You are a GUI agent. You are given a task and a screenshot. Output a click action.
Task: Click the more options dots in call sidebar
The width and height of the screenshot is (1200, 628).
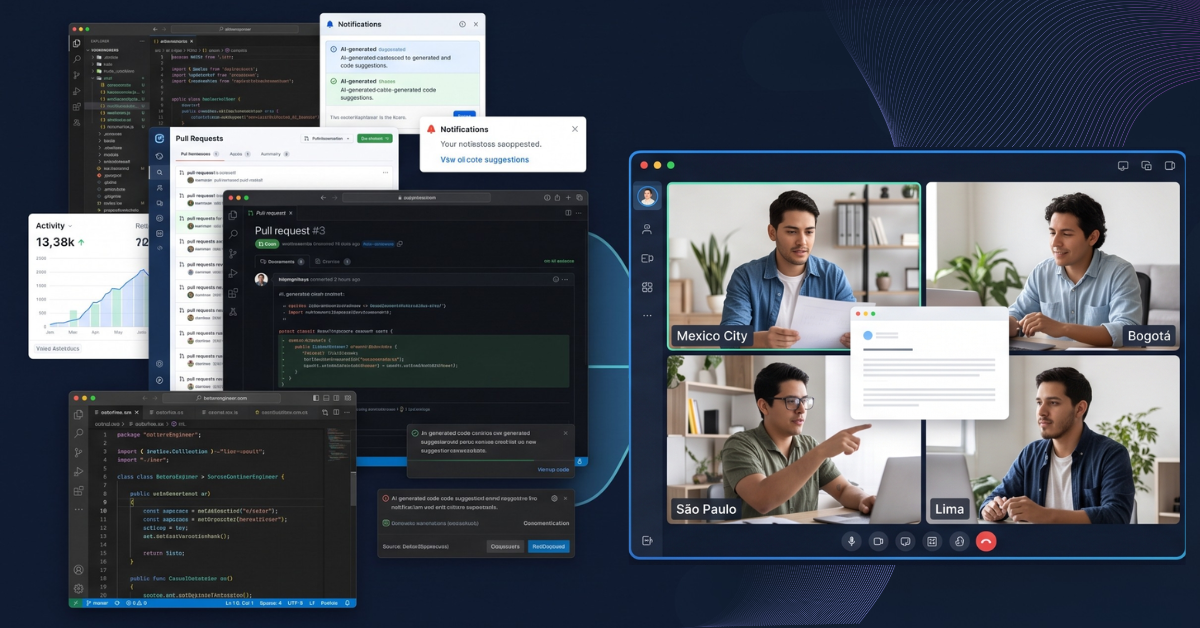(x=647, y=315)
